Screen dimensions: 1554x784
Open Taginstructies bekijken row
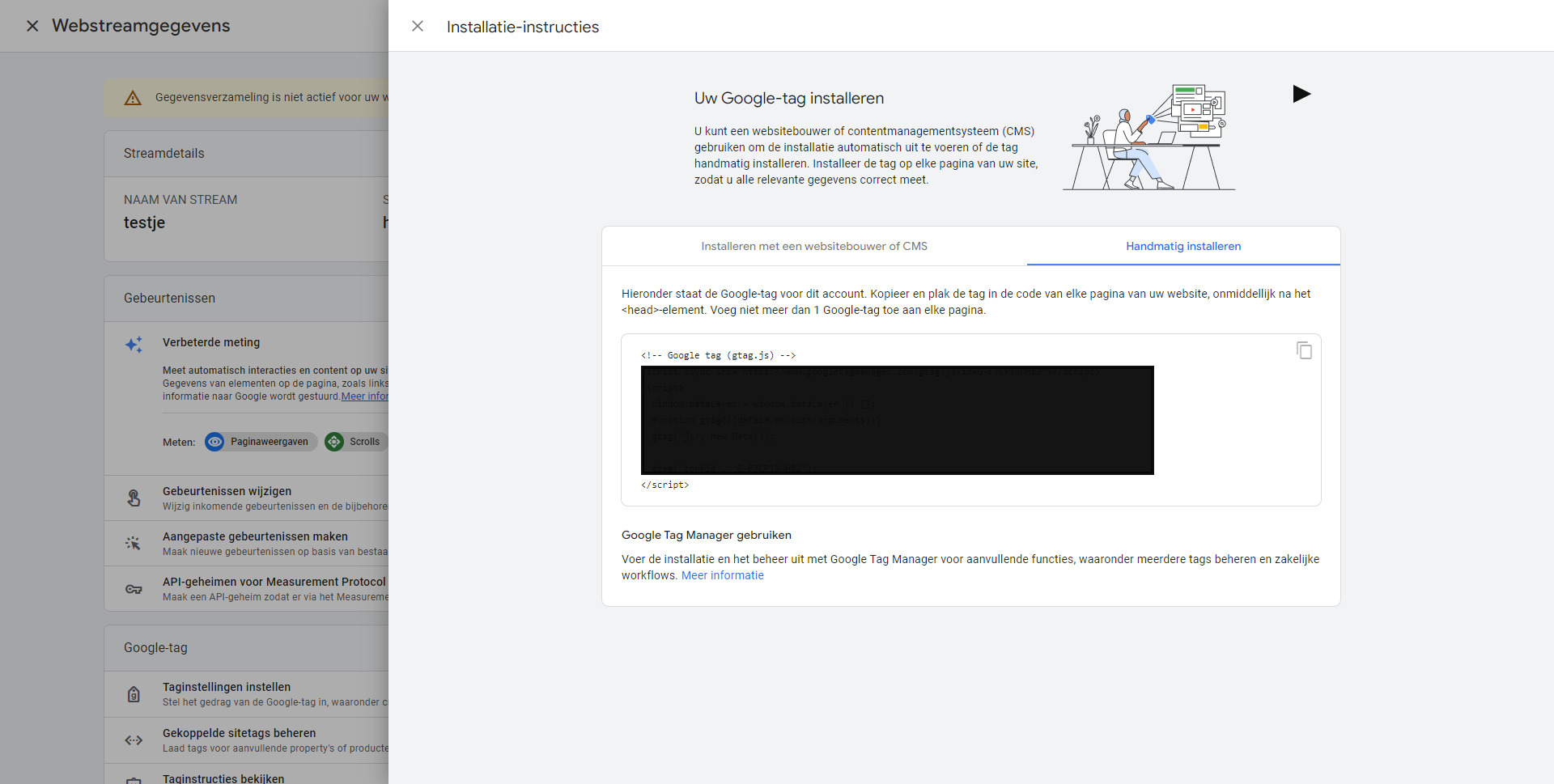click(247, 774)
